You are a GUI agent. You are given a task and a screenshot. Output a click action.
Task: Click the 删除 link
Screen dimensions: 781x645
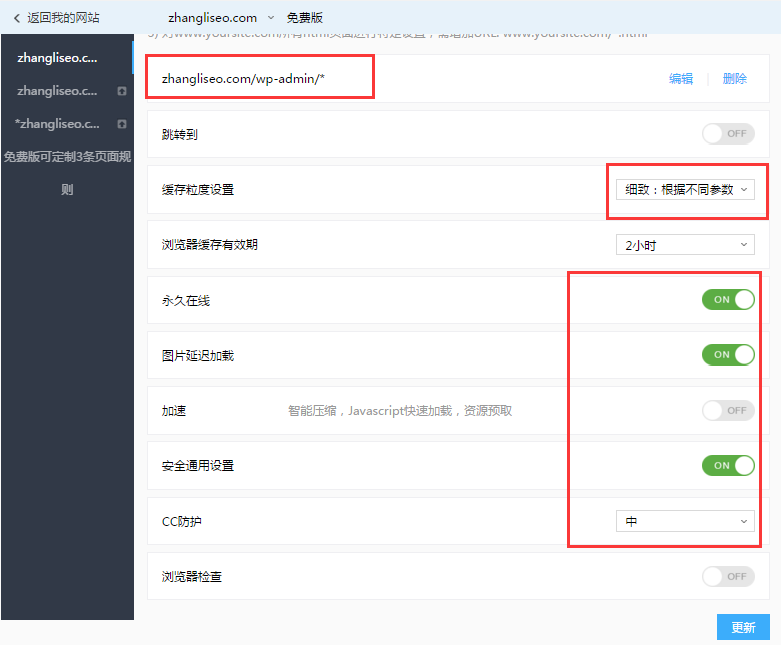click(735, 79)
